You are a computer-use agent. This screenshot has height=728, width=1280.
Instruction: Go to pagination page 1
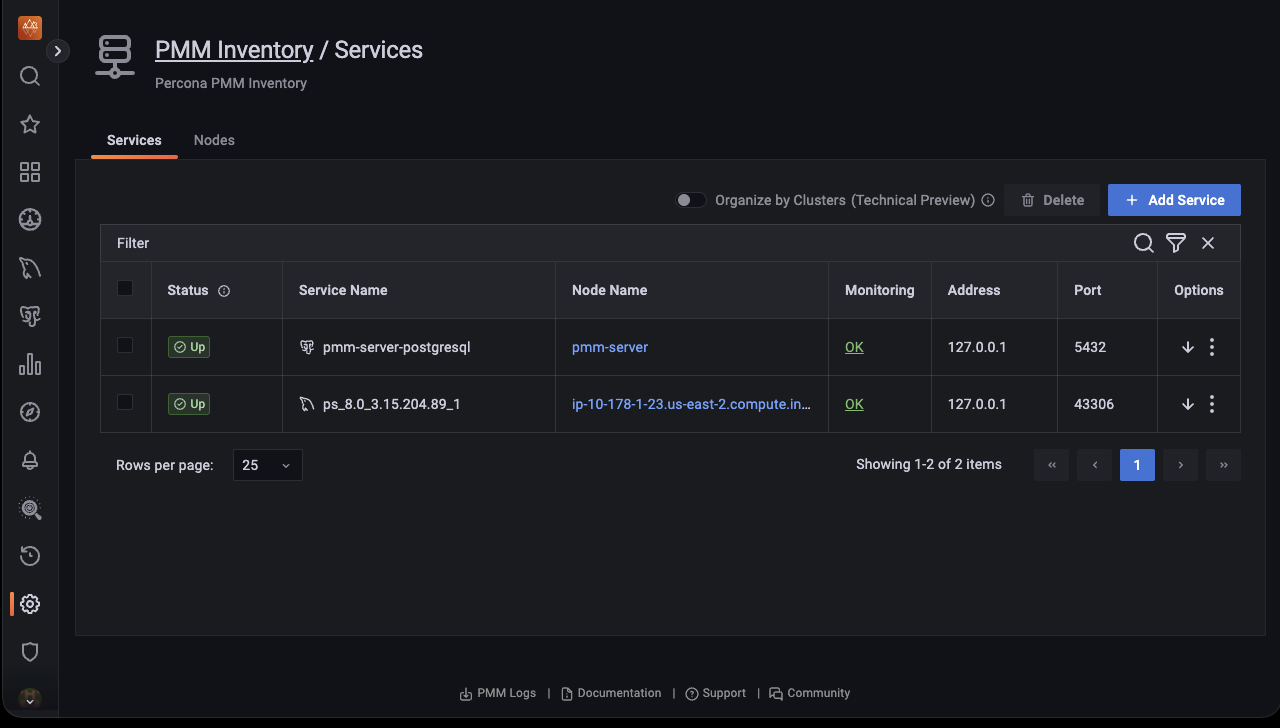pyautogui.click(x=1137, y=465)
